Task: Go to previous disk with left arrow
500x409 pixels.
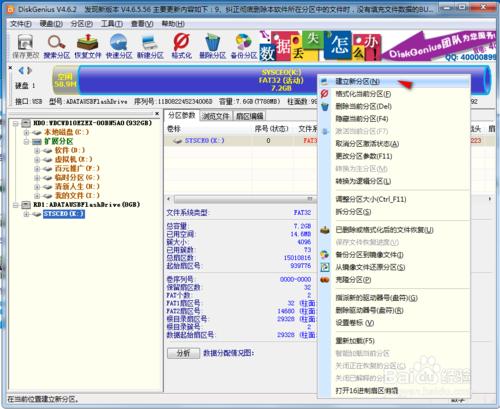Action: pos(21,70)
